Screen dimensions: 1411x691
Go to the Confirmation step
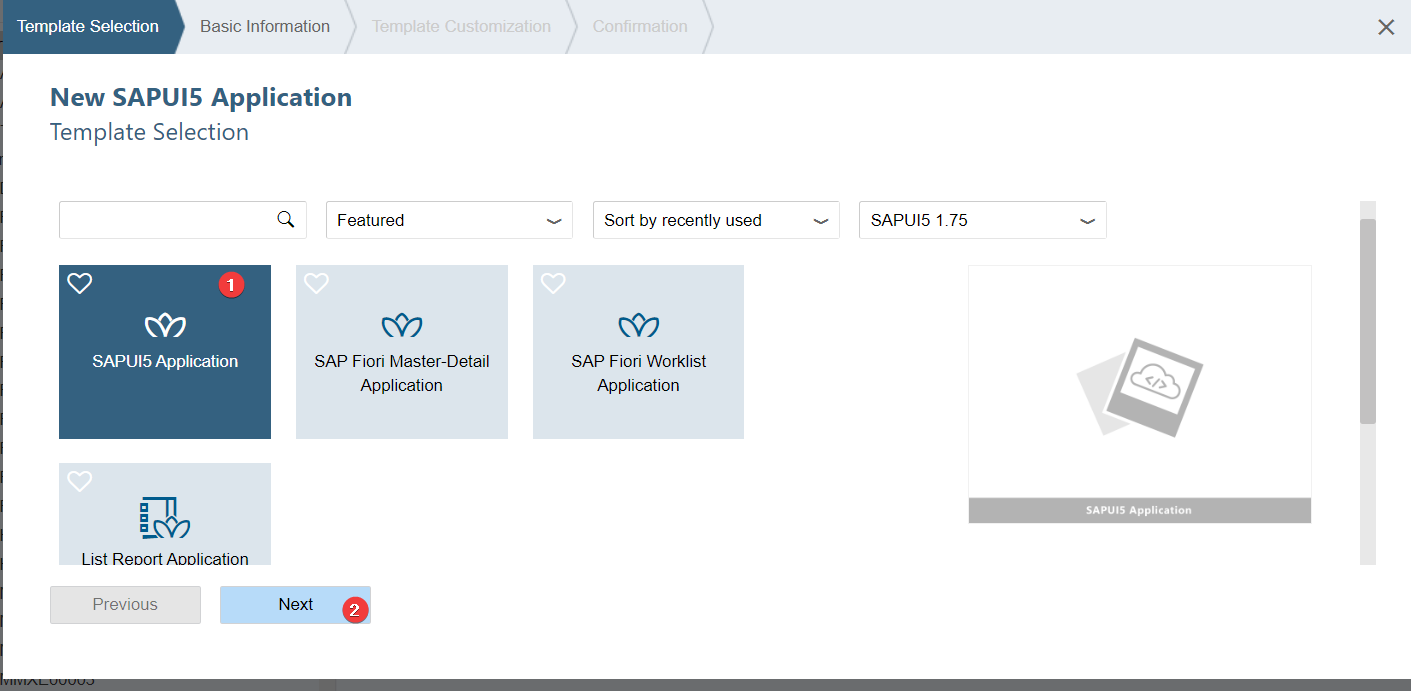click(x=640, y=27)
